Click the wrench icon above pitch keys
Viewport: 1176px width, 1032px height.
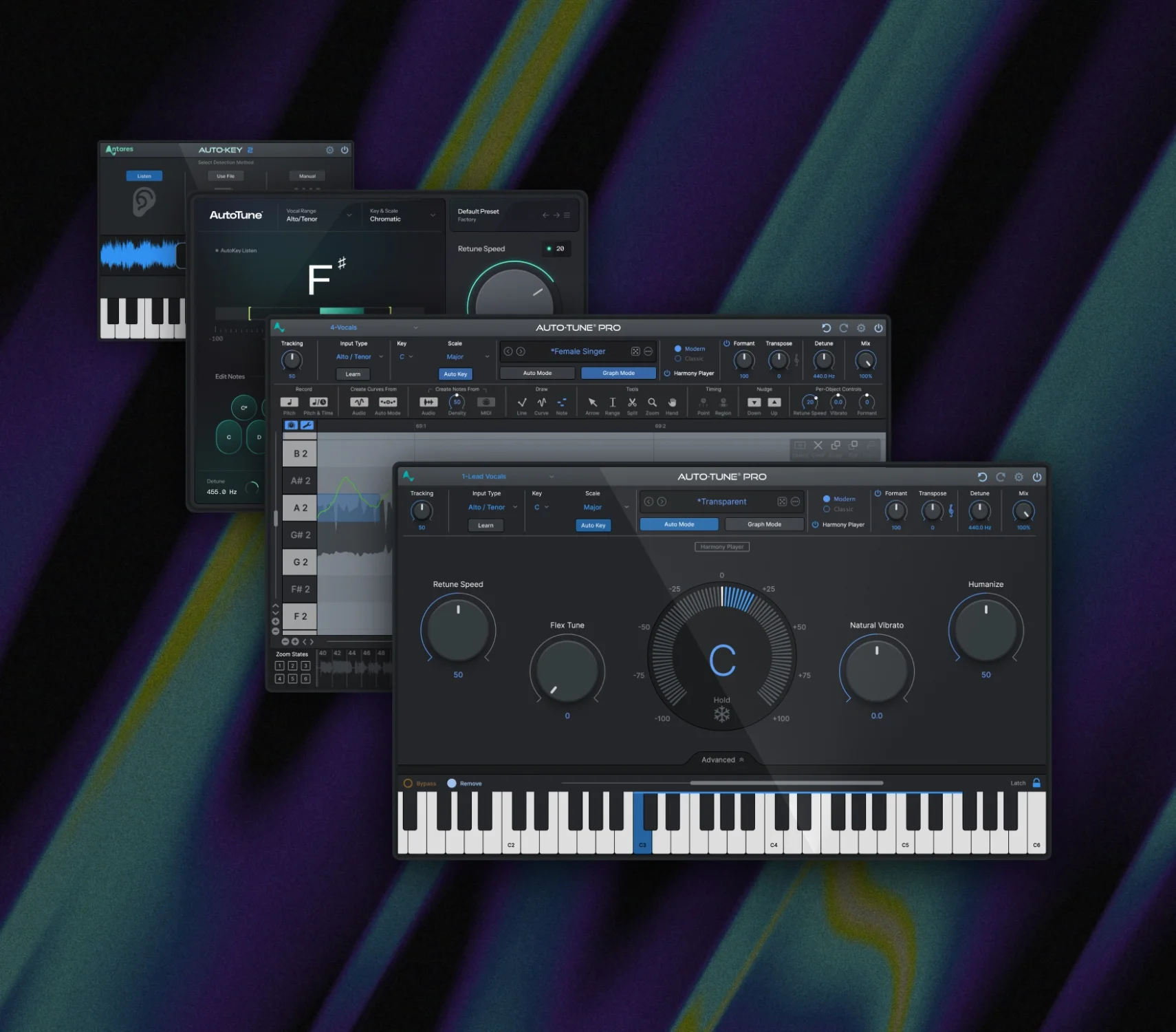(x=307, y=425)
